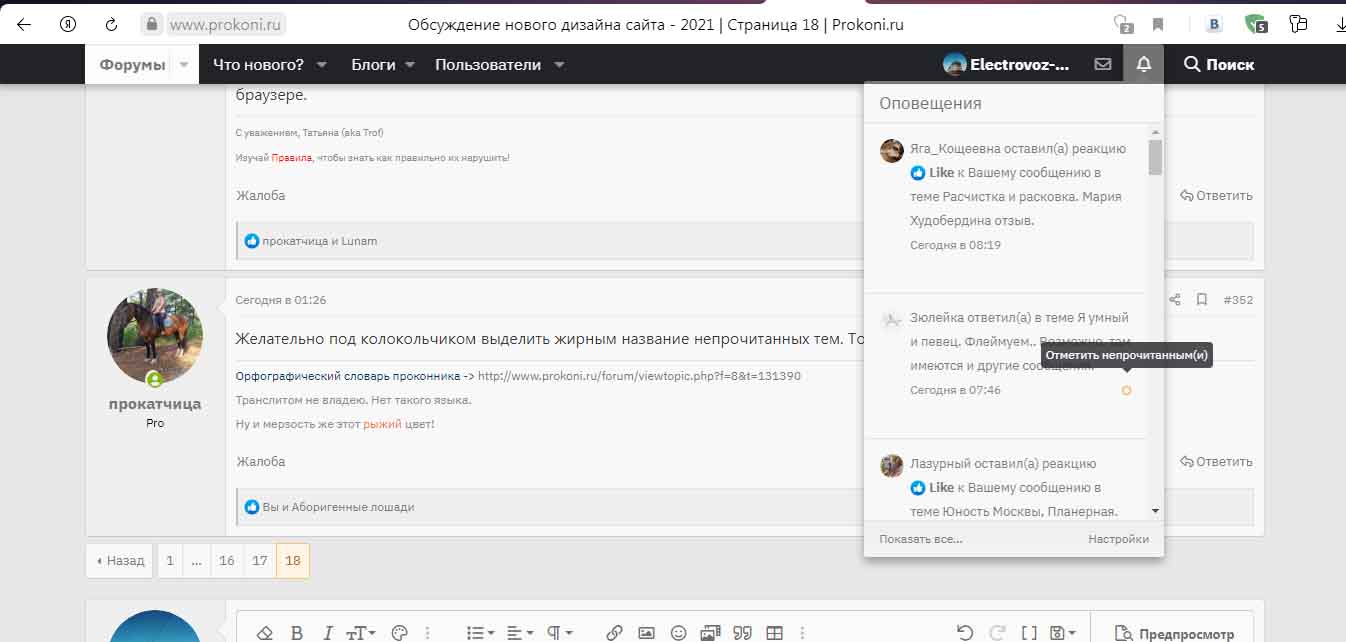Toggle bold formatting in the editor
This screenshot has width=1346, height=642.
tap(296, 633)
